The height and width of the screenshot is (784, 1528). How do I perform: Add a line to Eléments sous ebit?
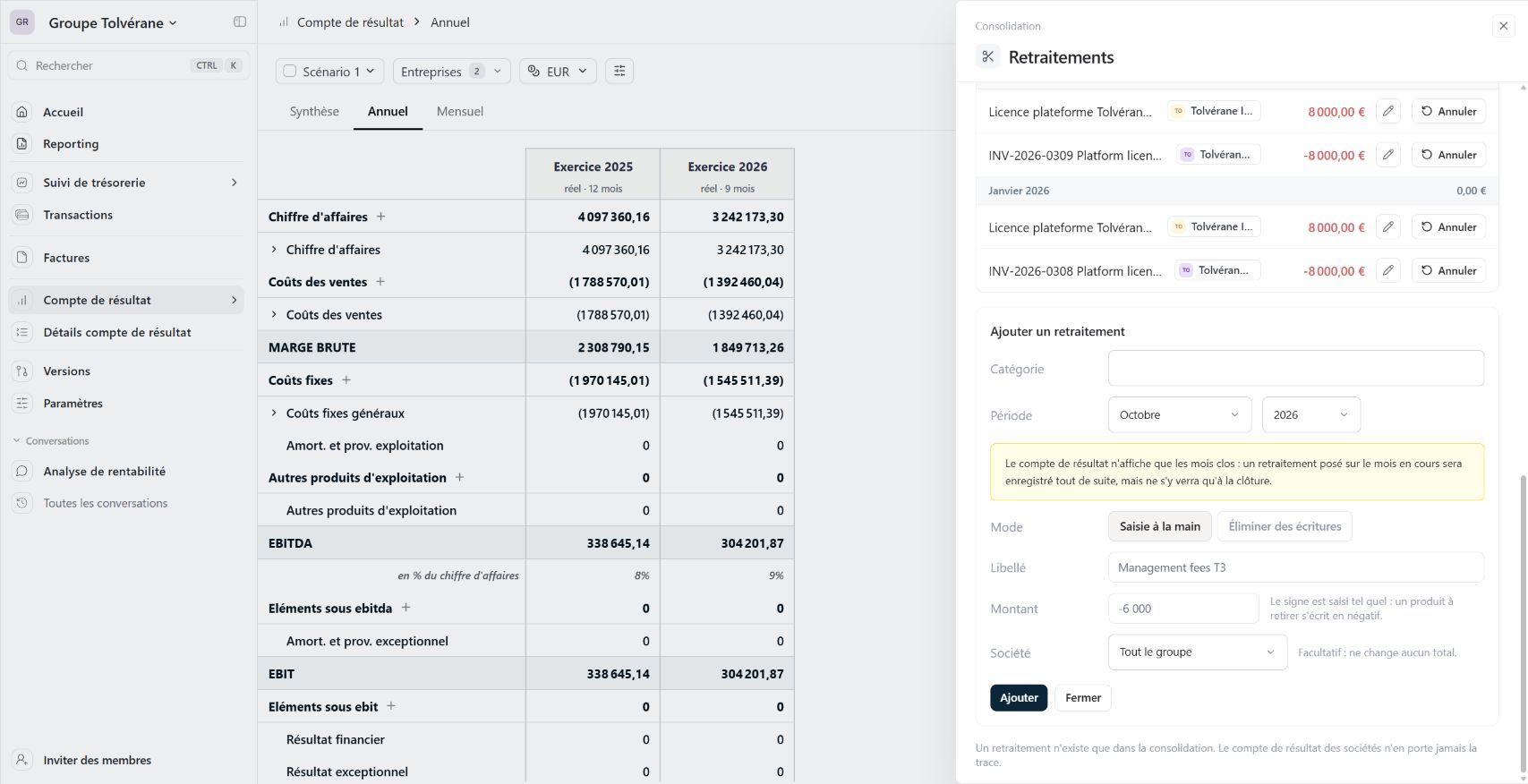[x=391, y=706]
